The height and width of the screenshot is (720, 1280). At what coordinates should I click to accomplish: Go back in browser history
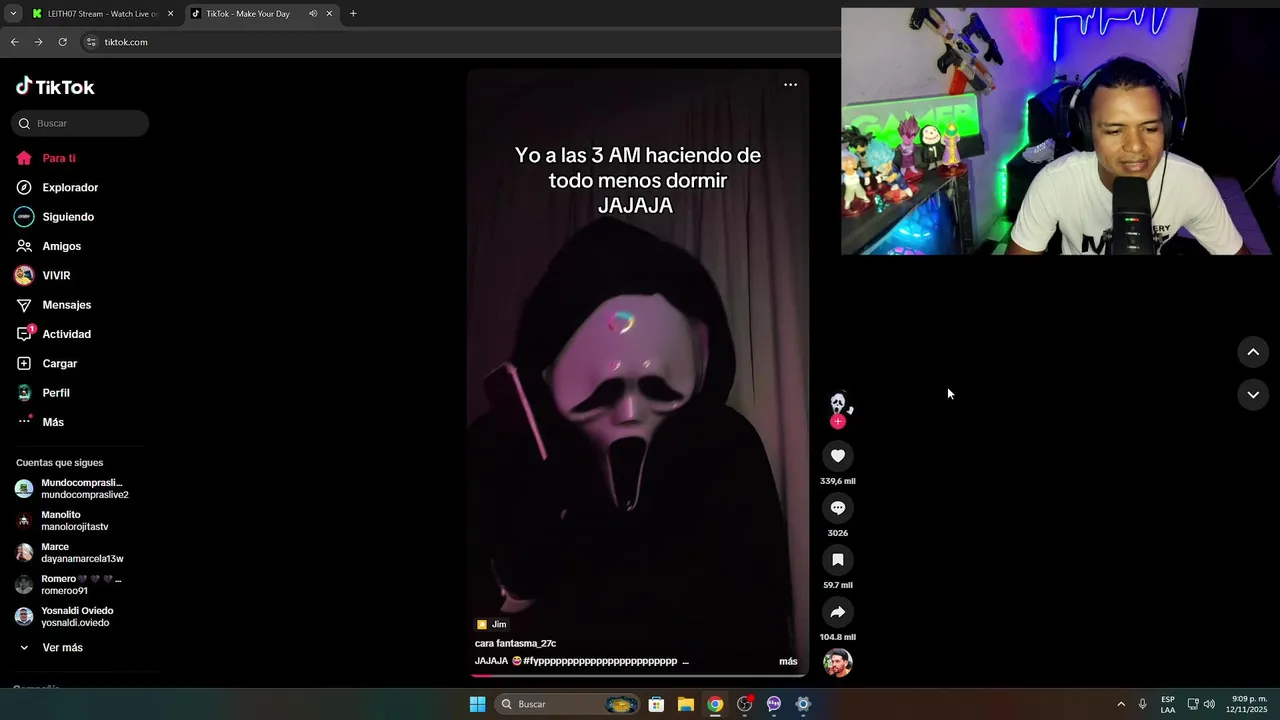tap(14, 42)
